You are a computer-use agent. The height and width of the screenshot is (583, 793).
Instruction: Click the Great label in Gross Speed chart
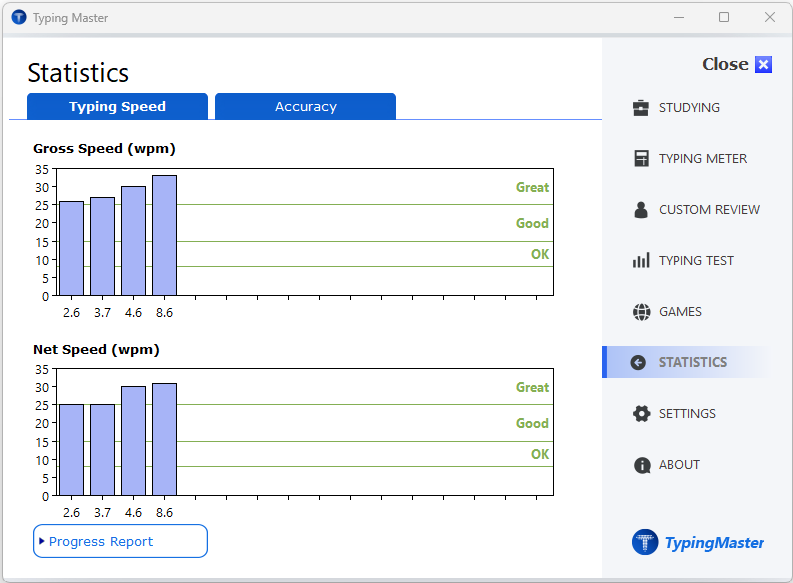pos(532,187)
